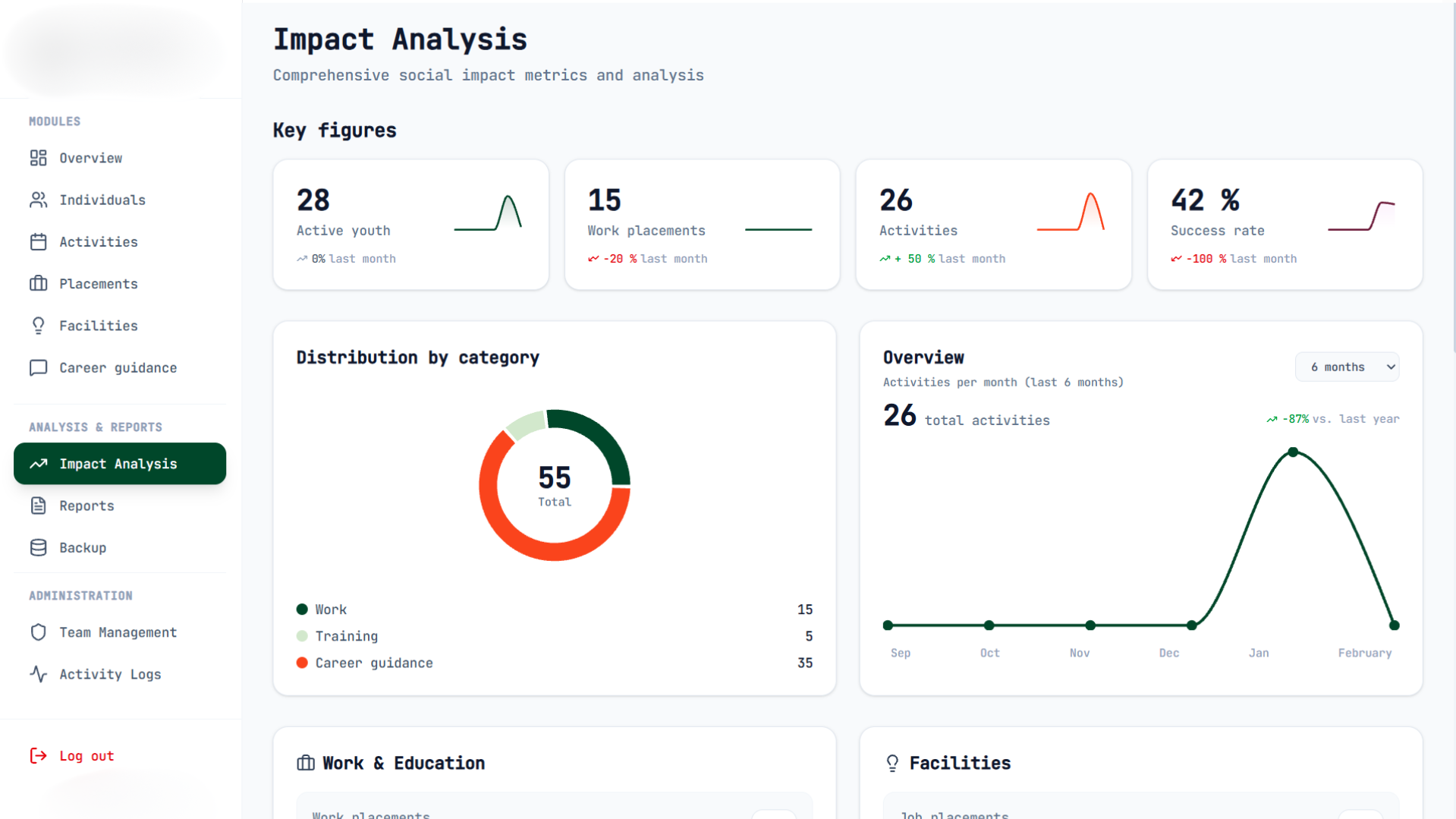Click the Individuals people icon

point(39,200)
